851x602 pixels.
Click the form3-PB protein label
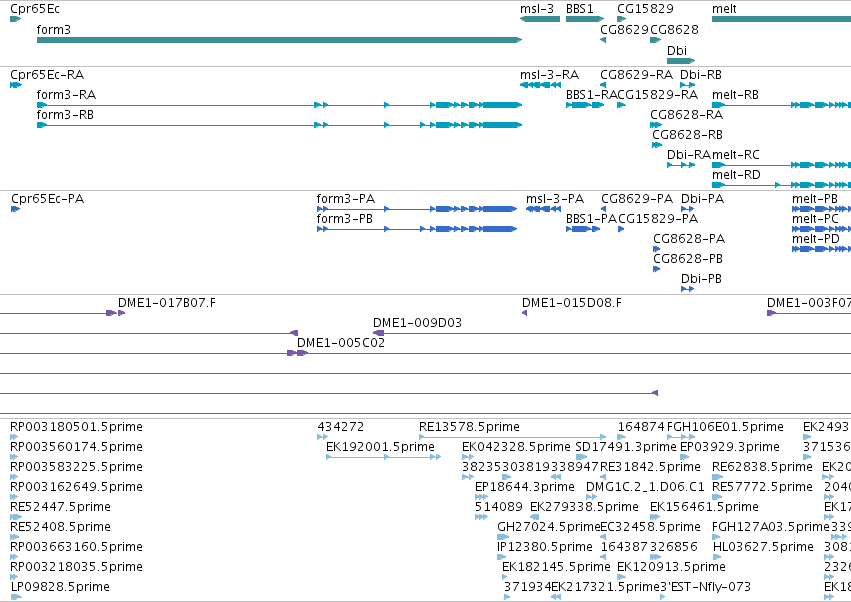345,219
